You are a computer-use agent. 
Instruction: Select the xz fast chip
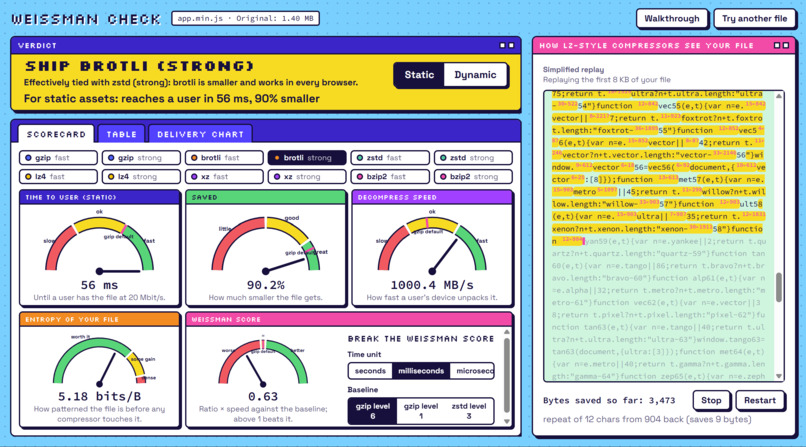(224, 176)
